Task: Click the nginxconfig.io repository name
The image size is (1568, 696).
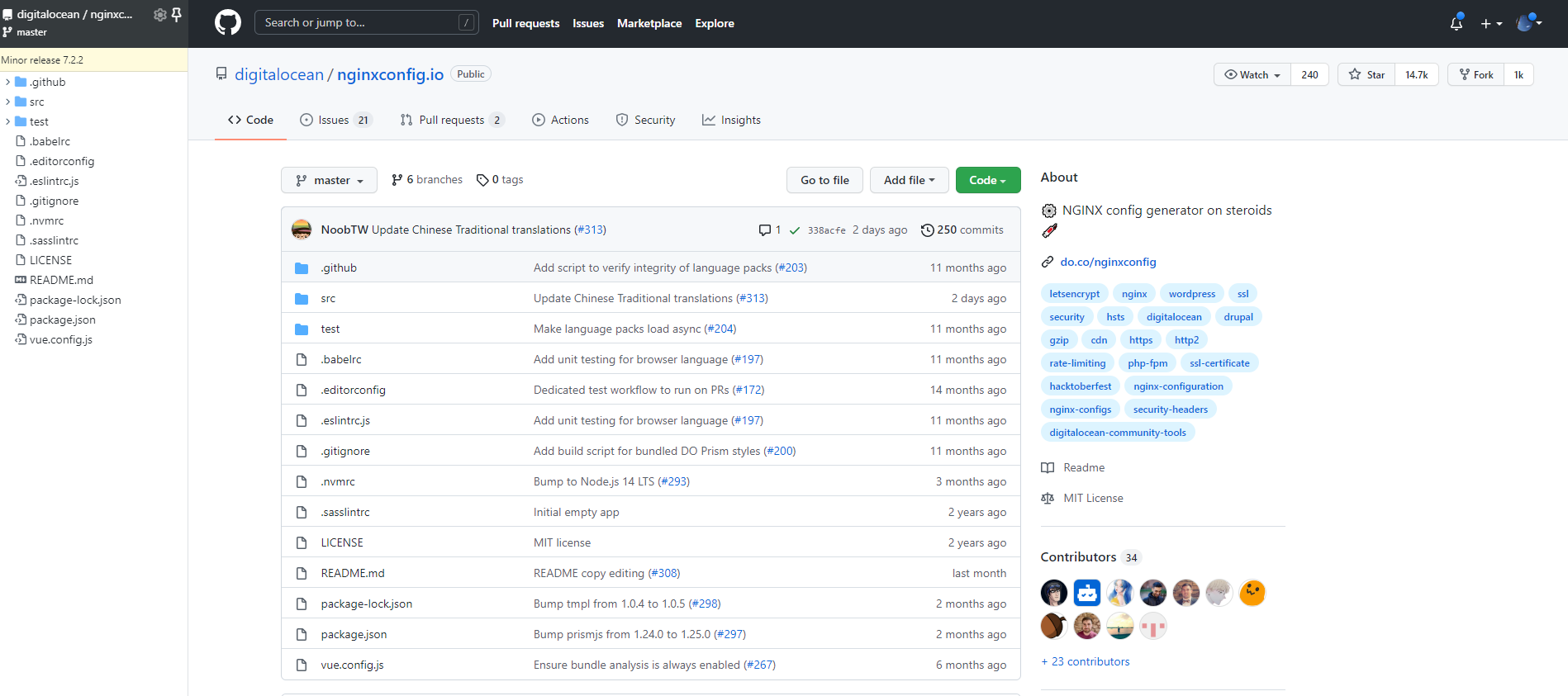Action: [x=390, y=74]
